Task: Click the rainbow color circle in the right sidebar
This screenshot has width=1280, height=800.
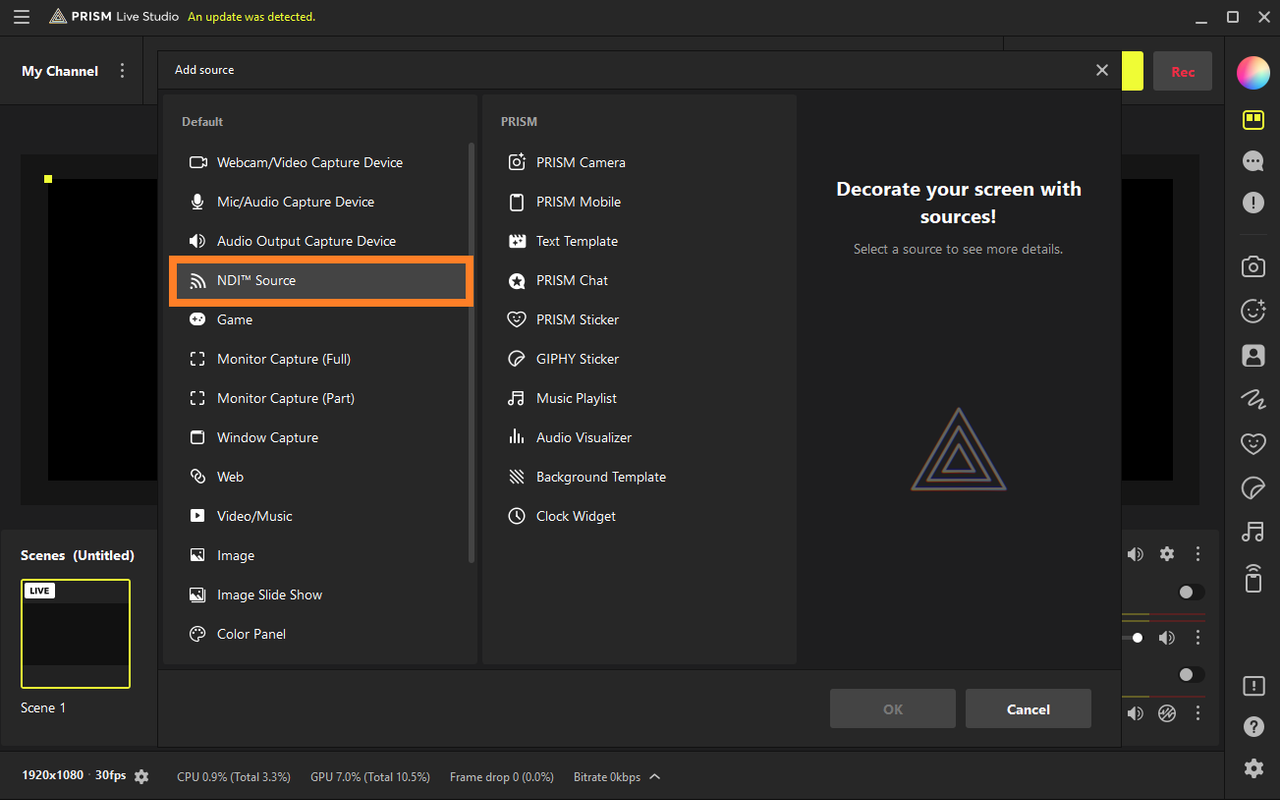Action: click(x=1253, y=73)
